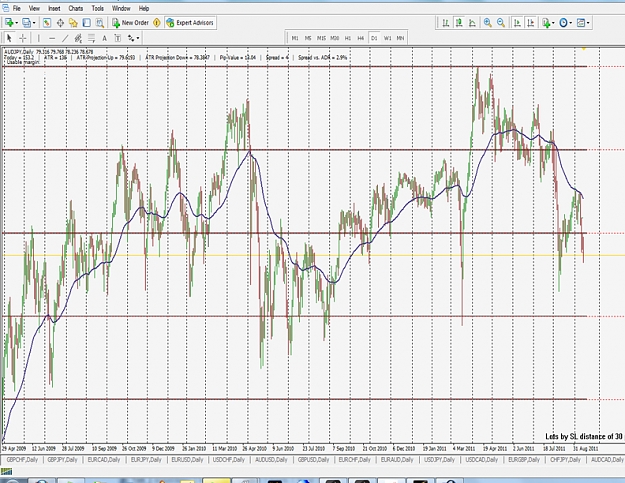The image size is (625, 483).
Task: Switch timeframe to W1
Action: pyautogui.click(x=387, y=38)
